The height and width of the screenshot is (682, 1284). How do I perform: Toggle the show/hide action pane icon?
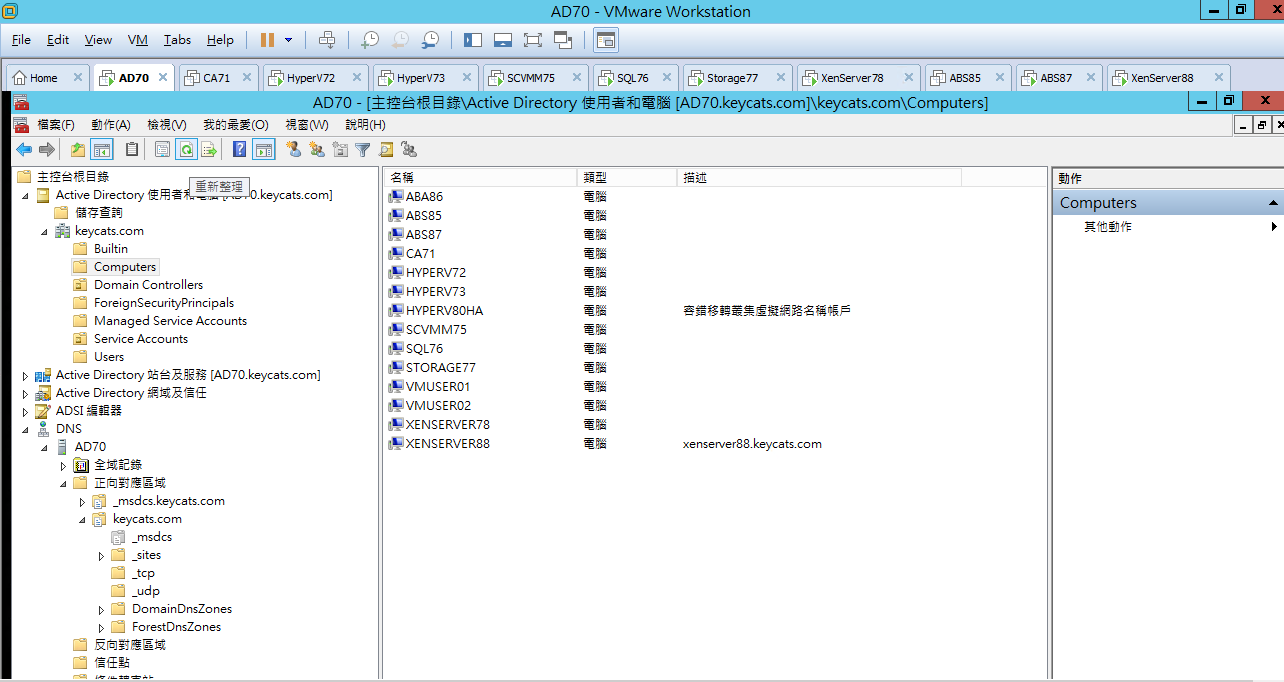pyautogui.click(x=263, y=150)
